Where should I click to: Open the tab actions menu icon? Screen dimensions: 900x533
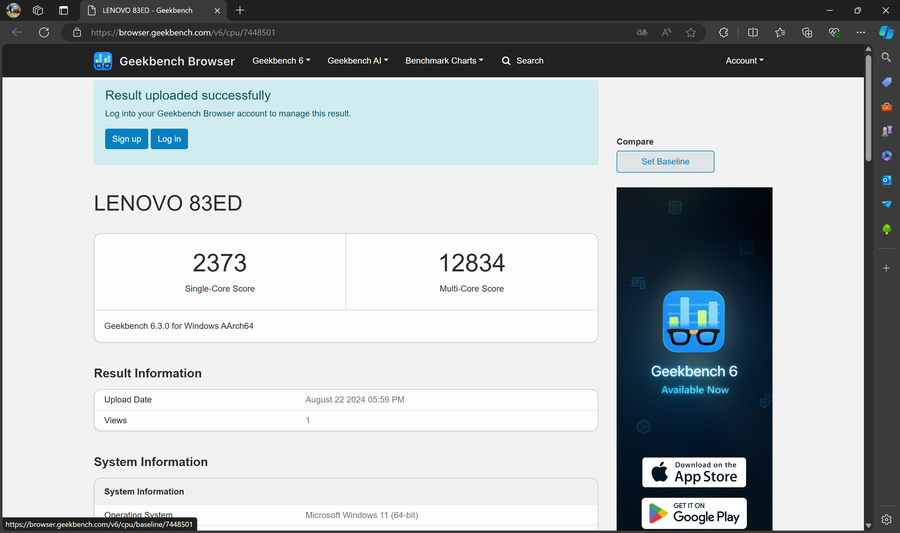click(x=63, y=10)
